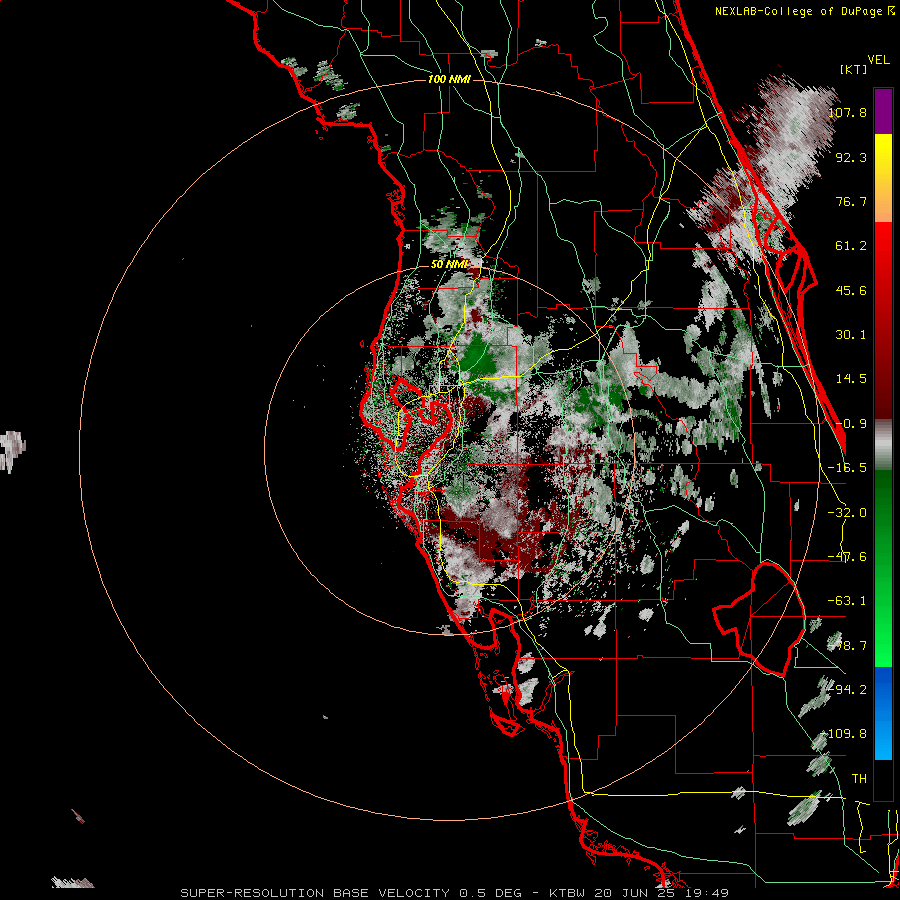Click the "VEL" legend title

(878, 60)
